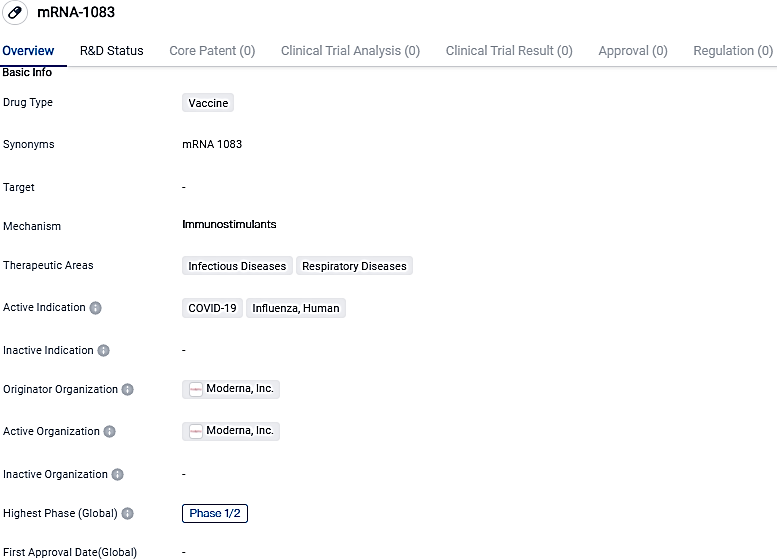The height and width of the screenshot is (560, 777).
Task: Click the COVID-19 indication tag
Action: click(212, 308)
